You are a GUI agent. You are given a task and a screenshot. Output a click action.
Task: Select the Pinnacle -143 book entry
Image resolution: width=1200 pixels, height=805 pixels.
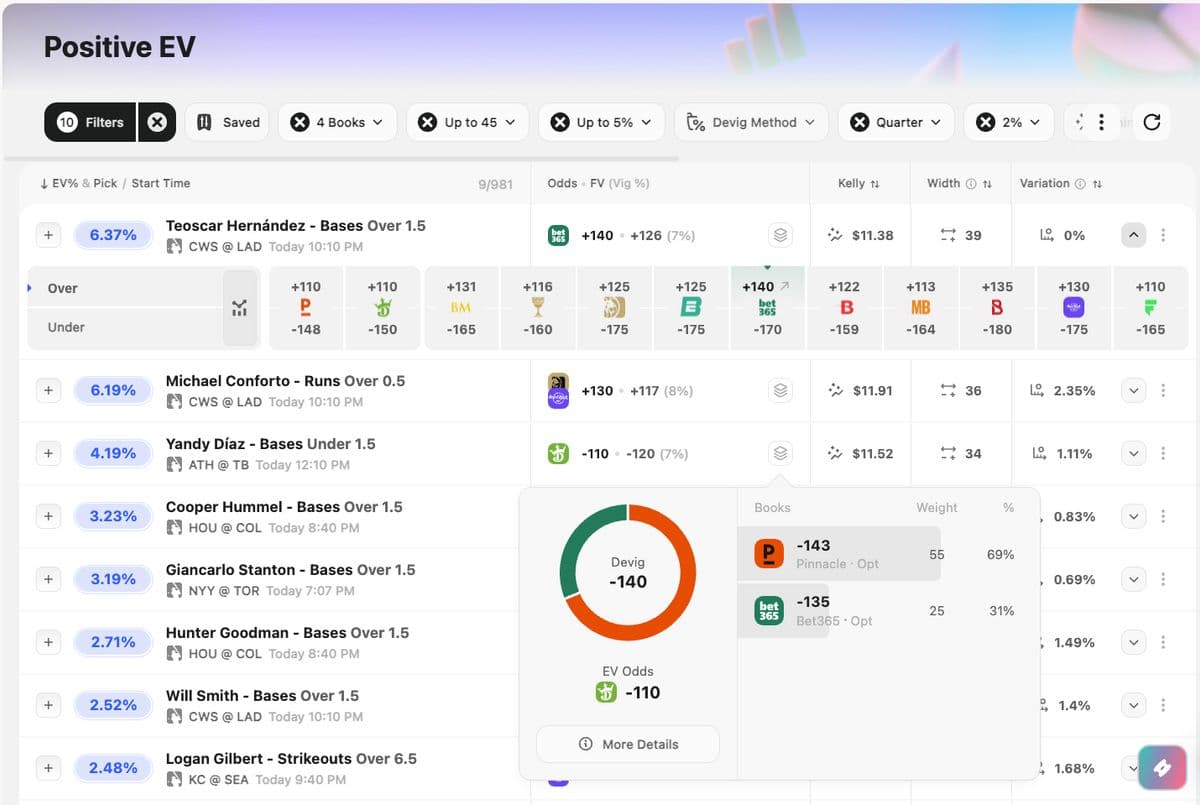pyautogui.click(x=839, y=554)
